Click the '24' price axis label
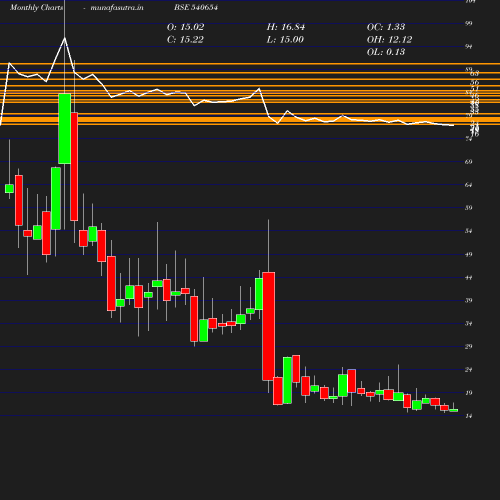This screenshot has width=500, height=500. coord(469,370)
